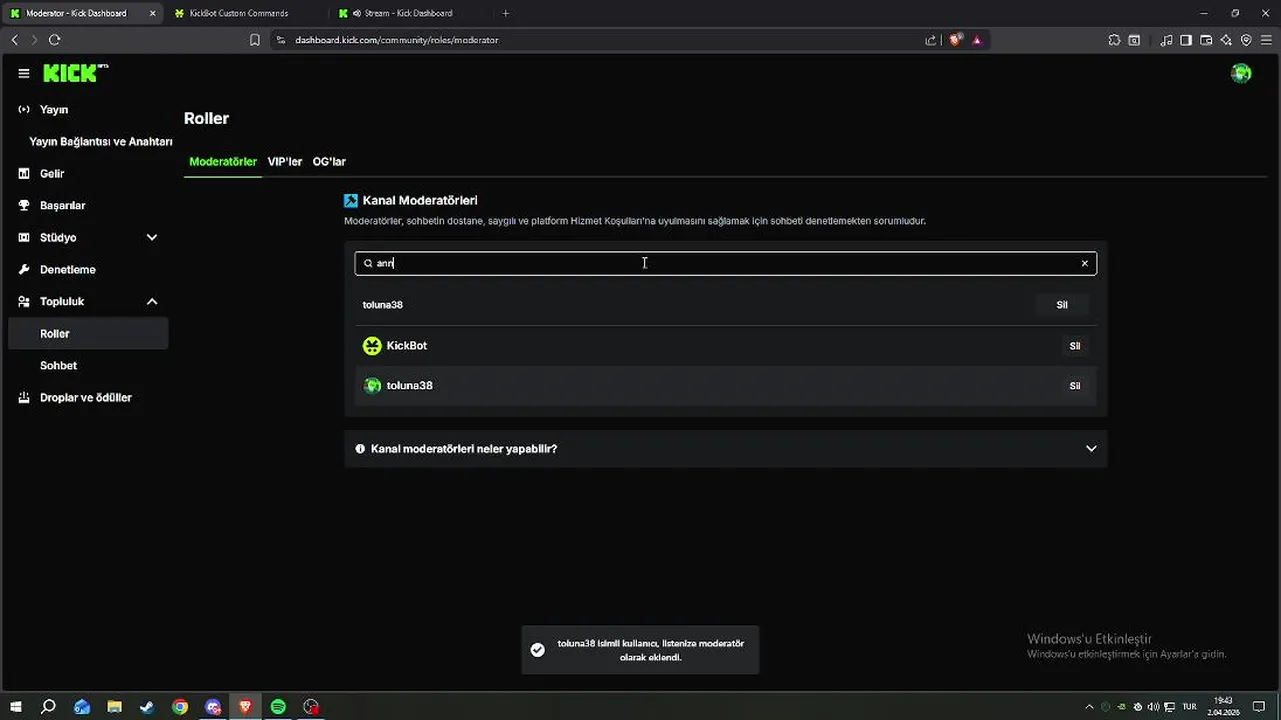Click the browser address bar URL
Image resolution: width=1281 pixels, height=720 pixels.
pos(396,40)
